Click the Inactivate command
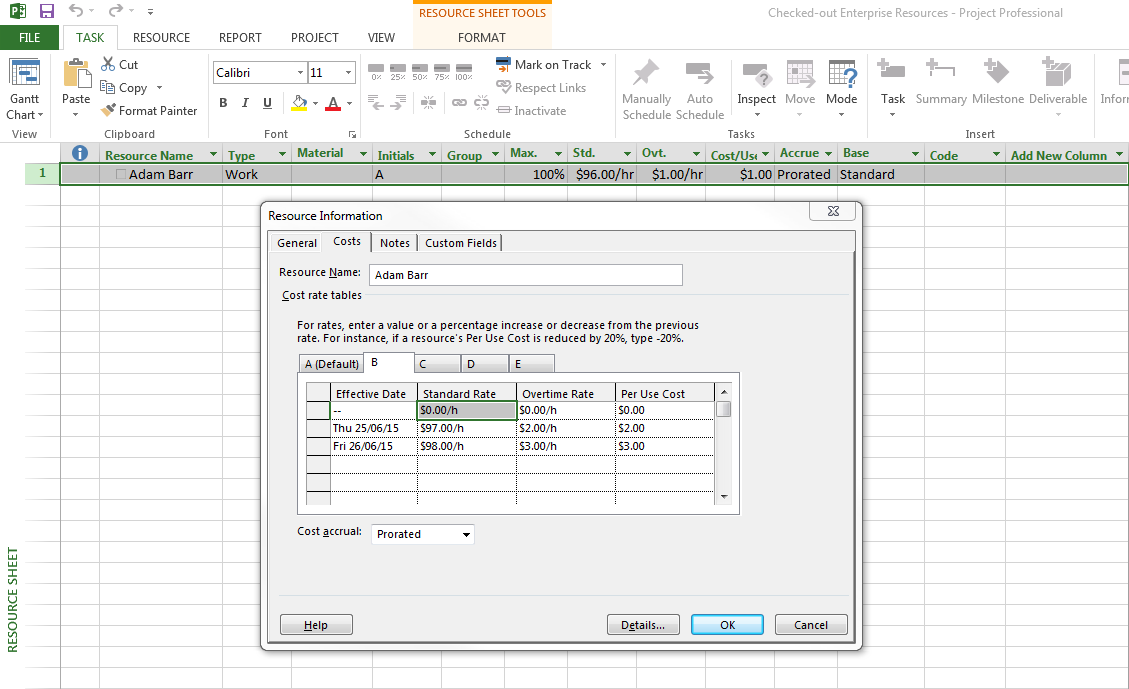Screen dimensions: 1129x689 pyautogui.click(x=531, y=110)
